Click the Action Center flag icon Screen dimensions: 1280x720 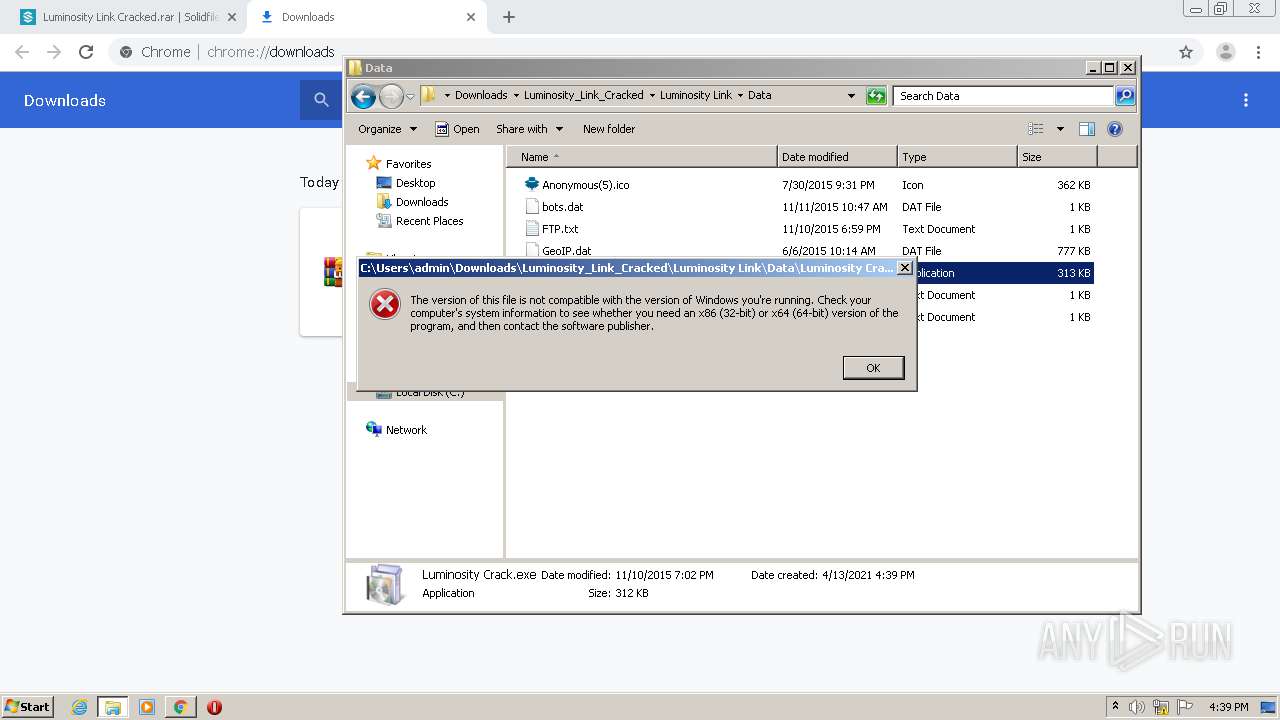[x=1184, y=707]
